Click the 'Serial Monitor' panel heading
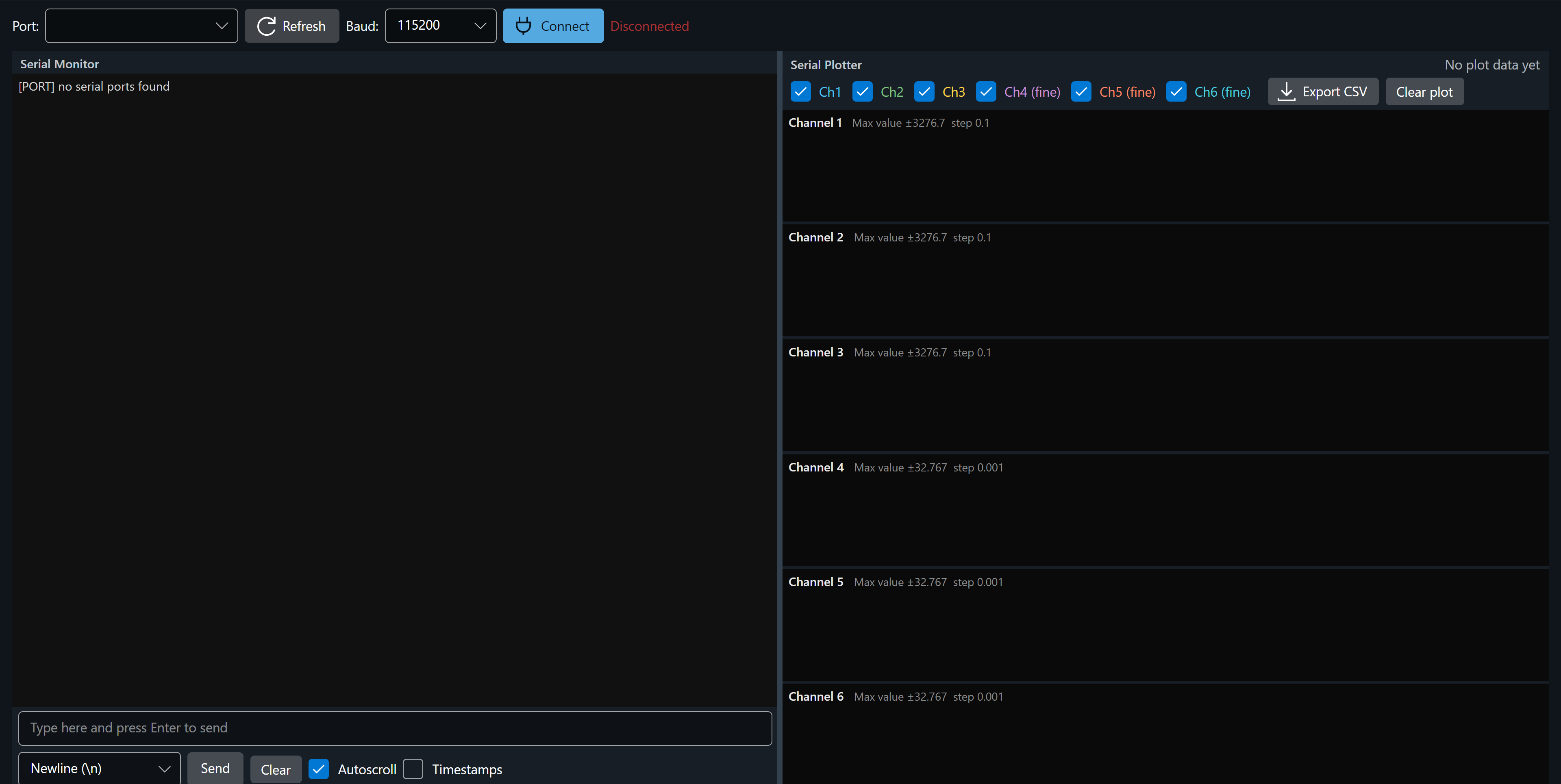 (x=59, y=64)
